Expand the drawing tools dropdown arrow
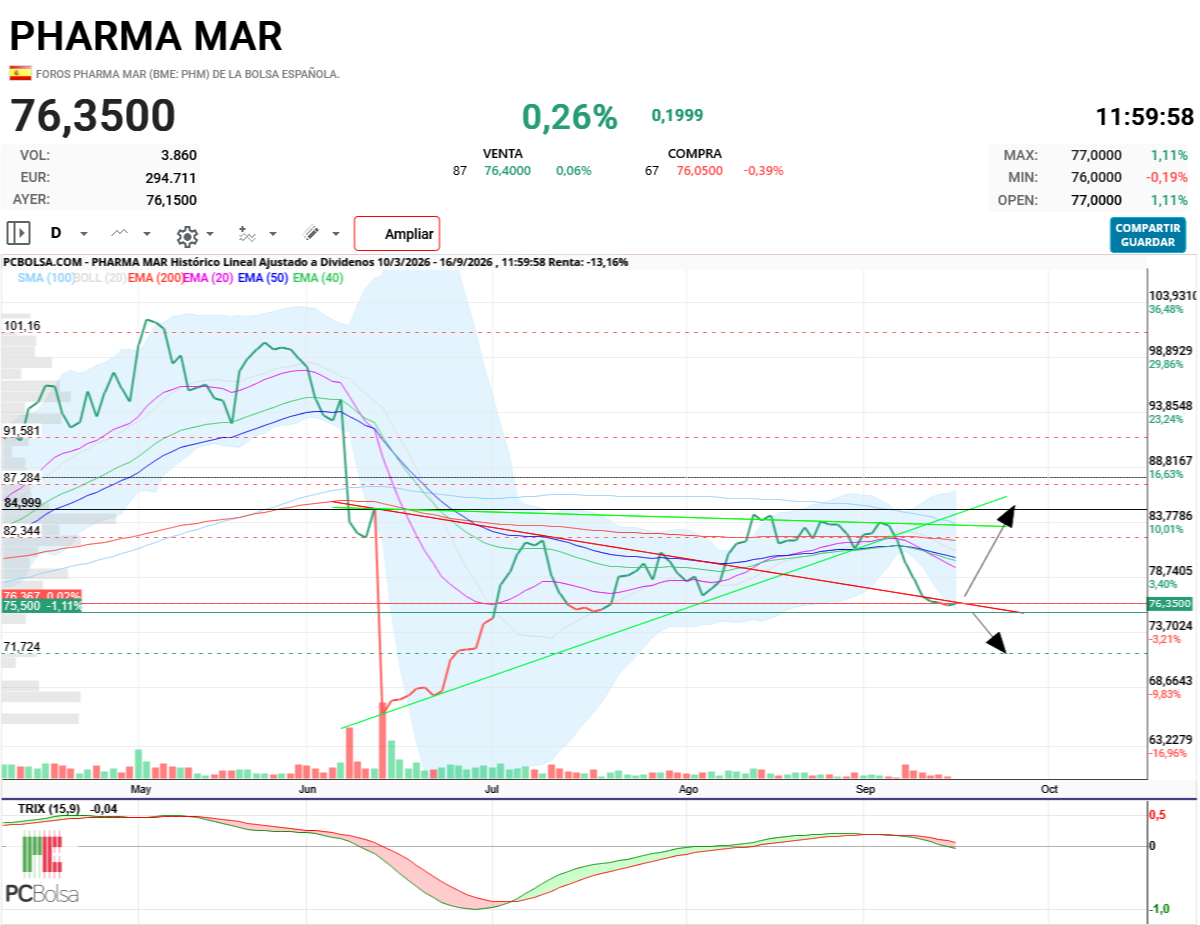The width and height of the screenshot is (1200, 925). (x=336, y=234)
